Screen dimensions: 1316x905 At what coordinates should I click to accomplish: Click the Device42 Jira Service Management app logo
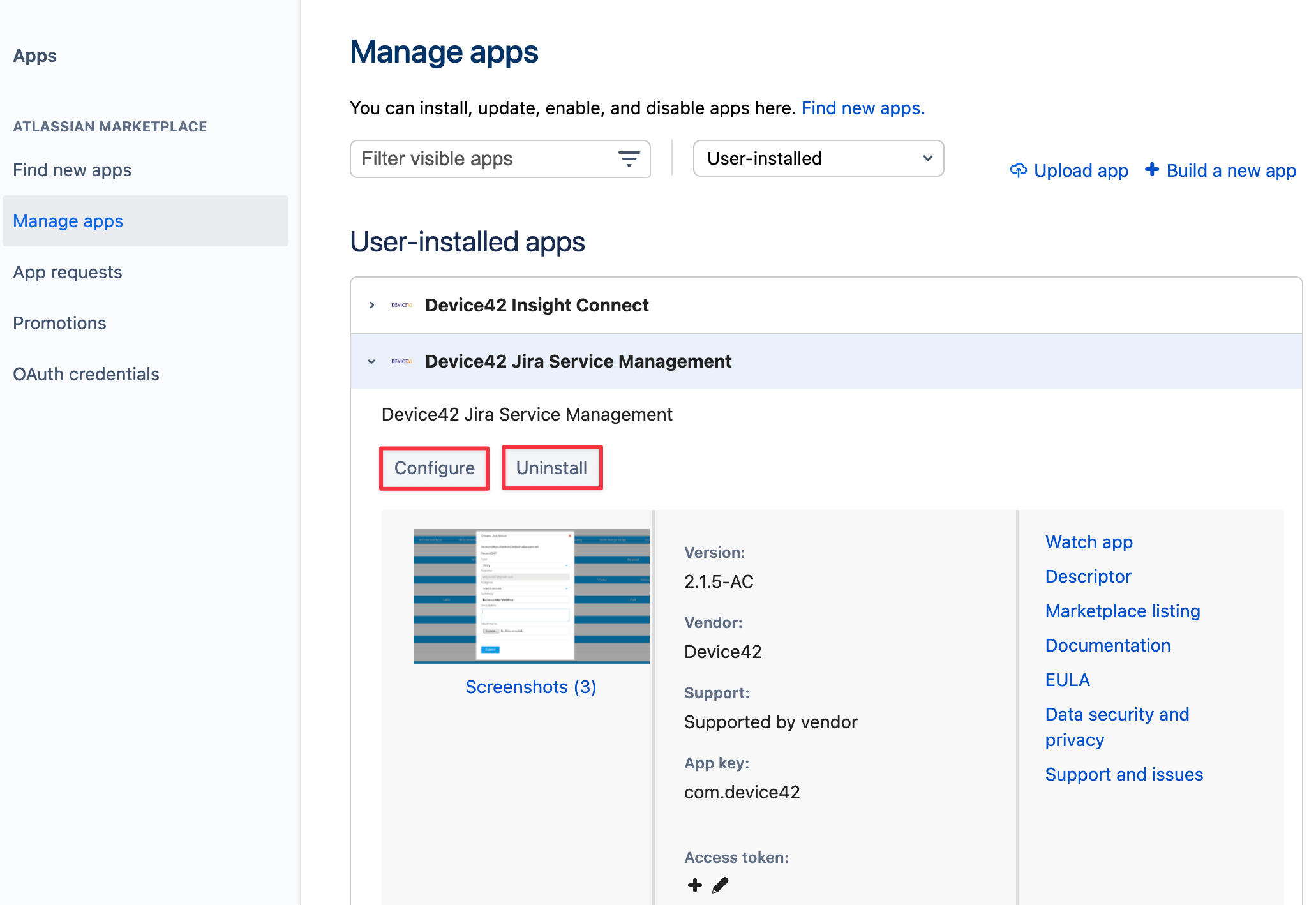(x=401, y=361)
